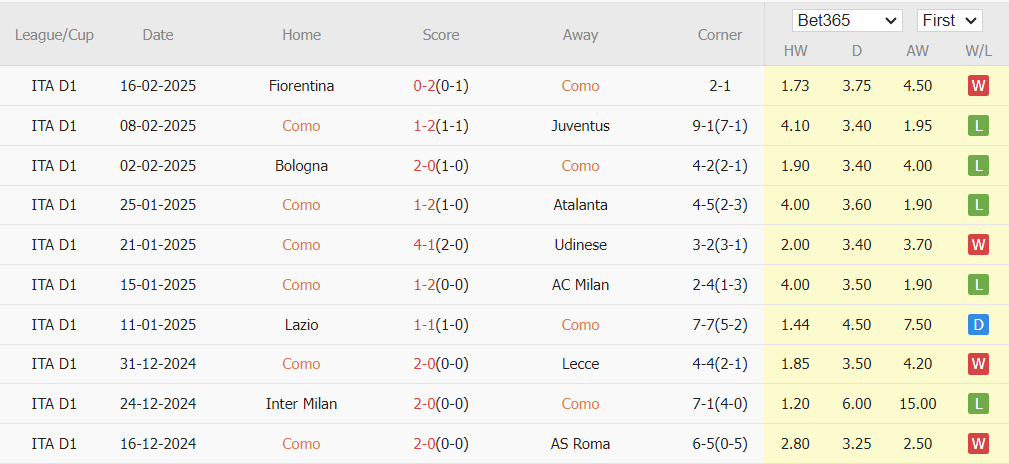Open Como away link in Bologna row
The height and width of the screenshot is (464, 1009).
tap(580, 166)
